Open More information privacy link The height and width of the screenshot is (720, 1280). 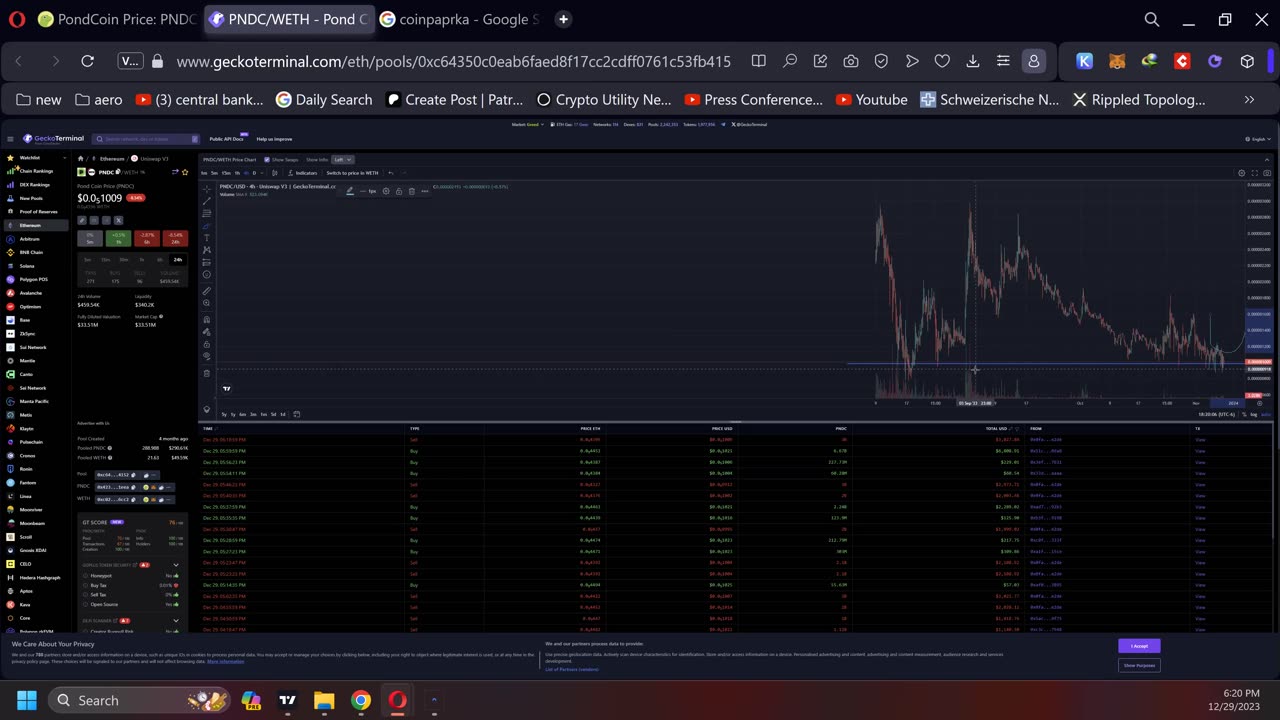point(225,661)
